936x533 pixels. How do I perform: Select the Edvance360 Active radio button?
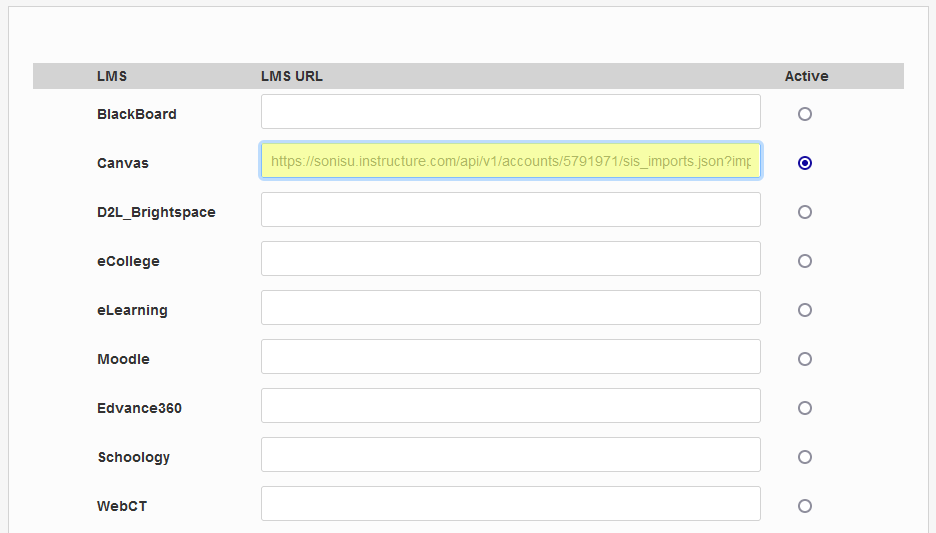coord(805,408)
